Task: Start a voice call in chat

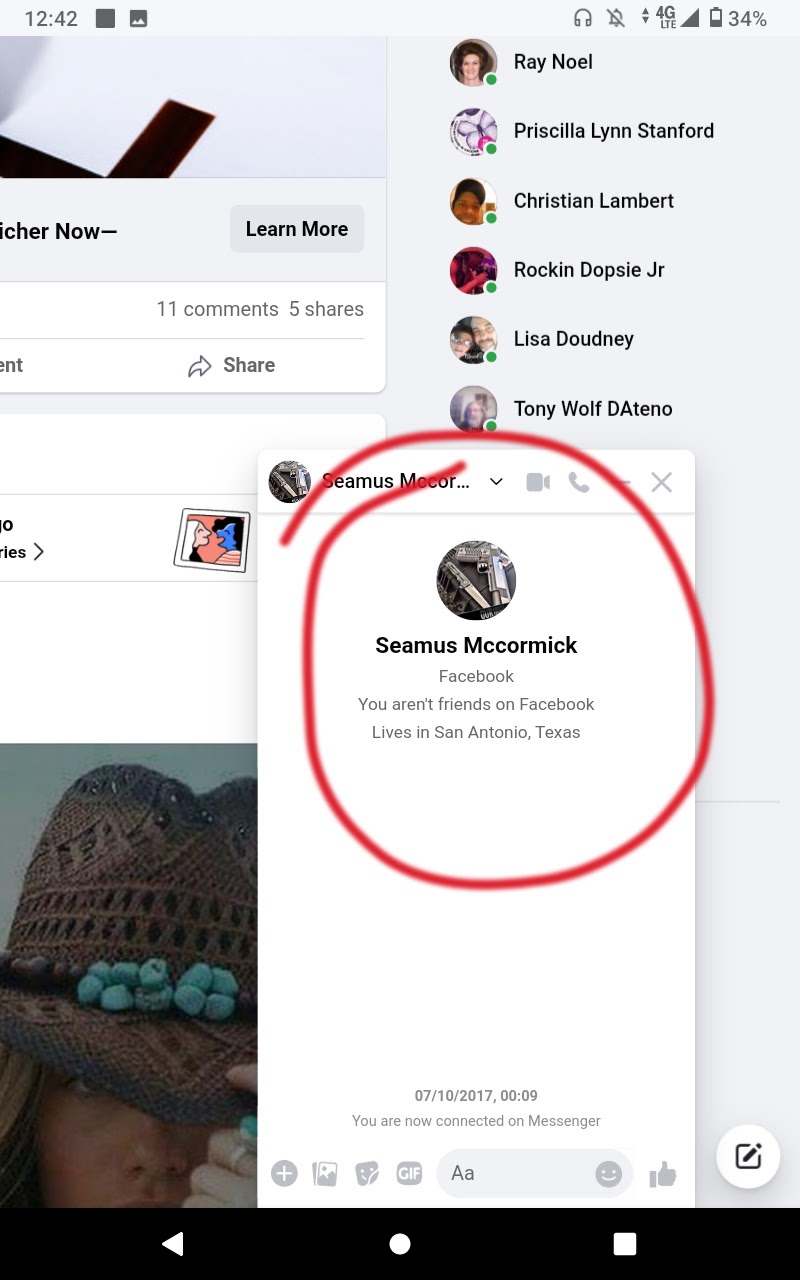Action: pos(579,482)
